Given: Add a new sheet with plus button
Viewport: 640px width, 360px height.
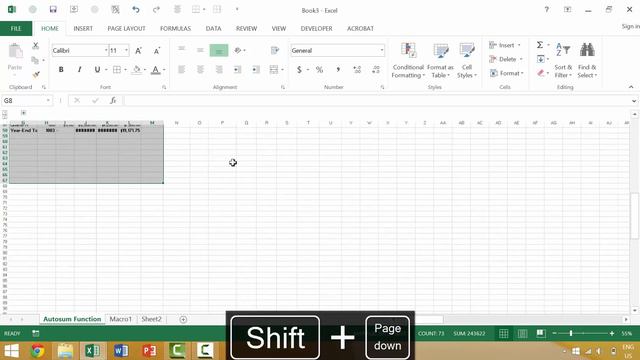Looking at the screenshot, I should [x=183, y=320].
